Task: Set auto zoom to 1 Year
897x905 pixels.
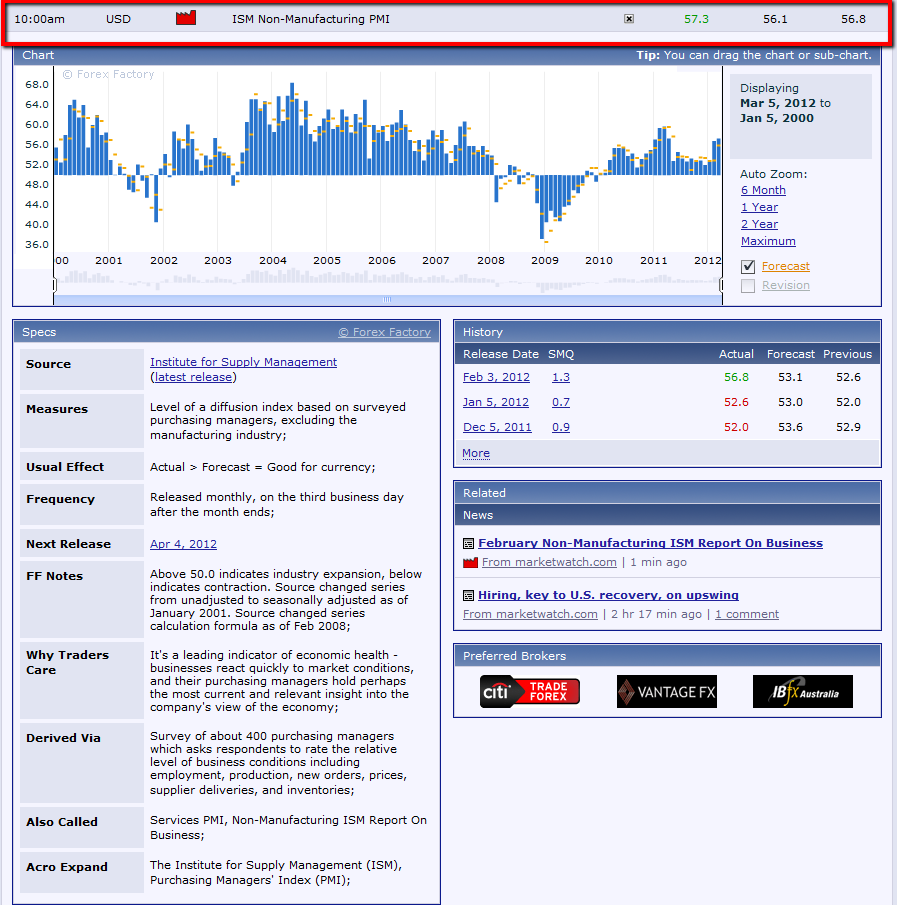Action: (760, 207)
